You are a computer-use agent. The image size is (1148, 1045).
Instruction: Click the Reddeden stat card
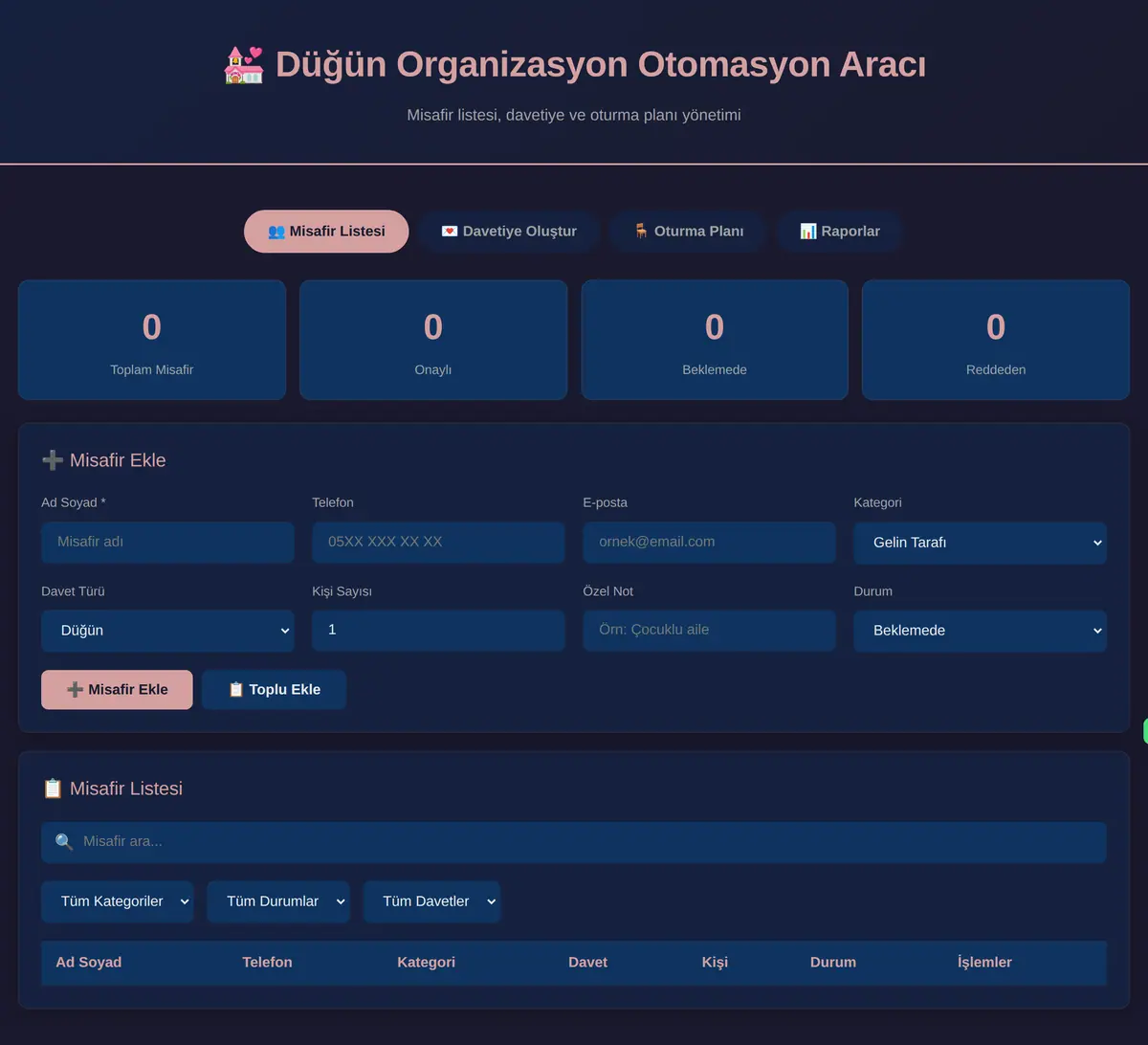tap(996, 340)
